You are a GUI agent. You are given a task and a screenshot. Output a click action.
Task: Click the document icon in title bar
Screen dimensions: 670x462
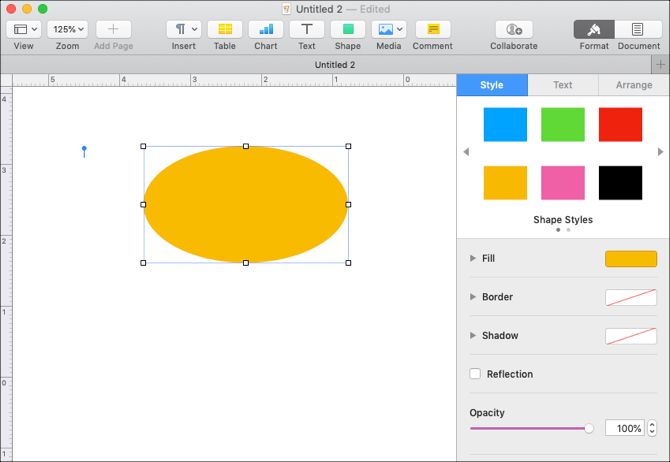coord(286,9)
